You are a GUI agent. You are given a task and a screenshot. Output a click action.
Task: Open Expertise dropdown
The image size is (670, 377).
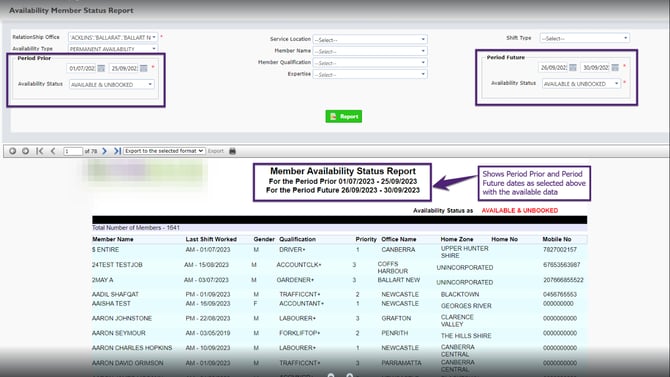(370, 74)
